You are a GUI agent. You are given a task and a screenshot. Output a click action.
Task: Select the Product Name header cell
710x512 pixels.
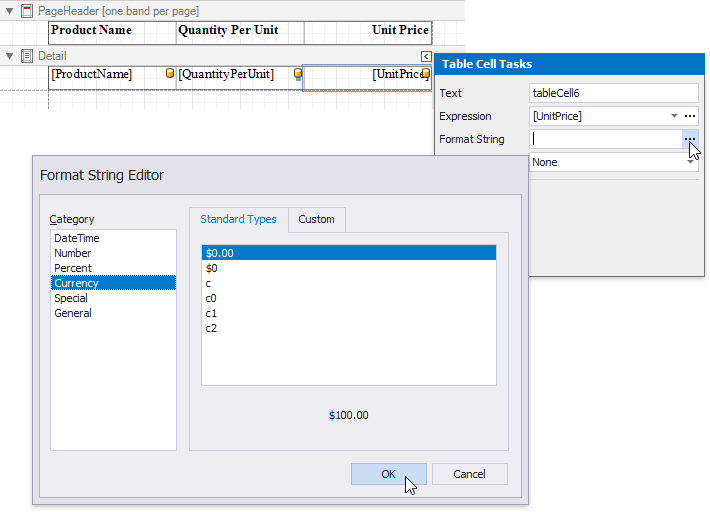pyautogui.click(x=92, y=31)
